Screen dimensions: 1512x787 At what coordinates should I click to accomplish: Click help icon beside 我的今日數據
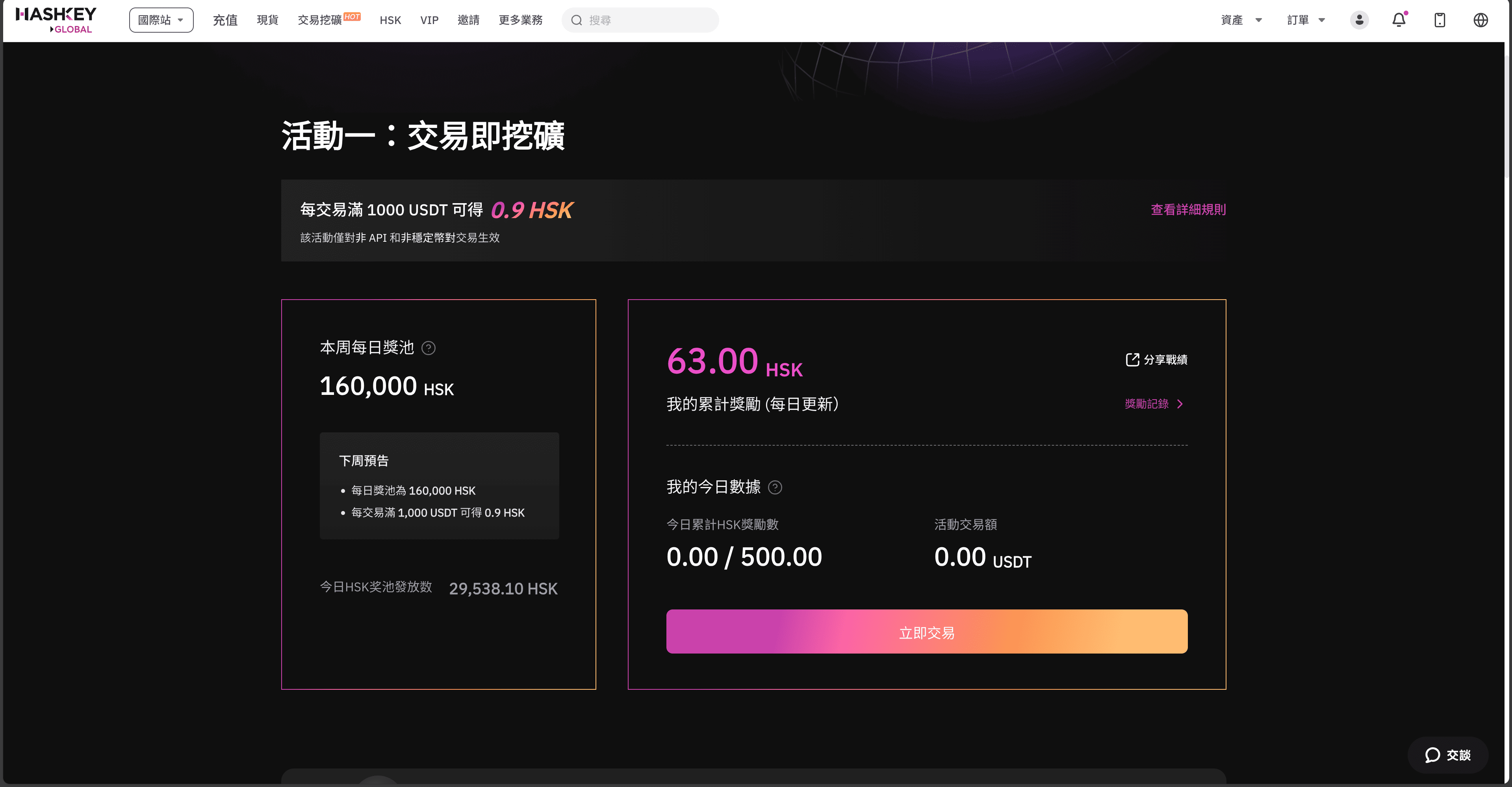point(775,488)
